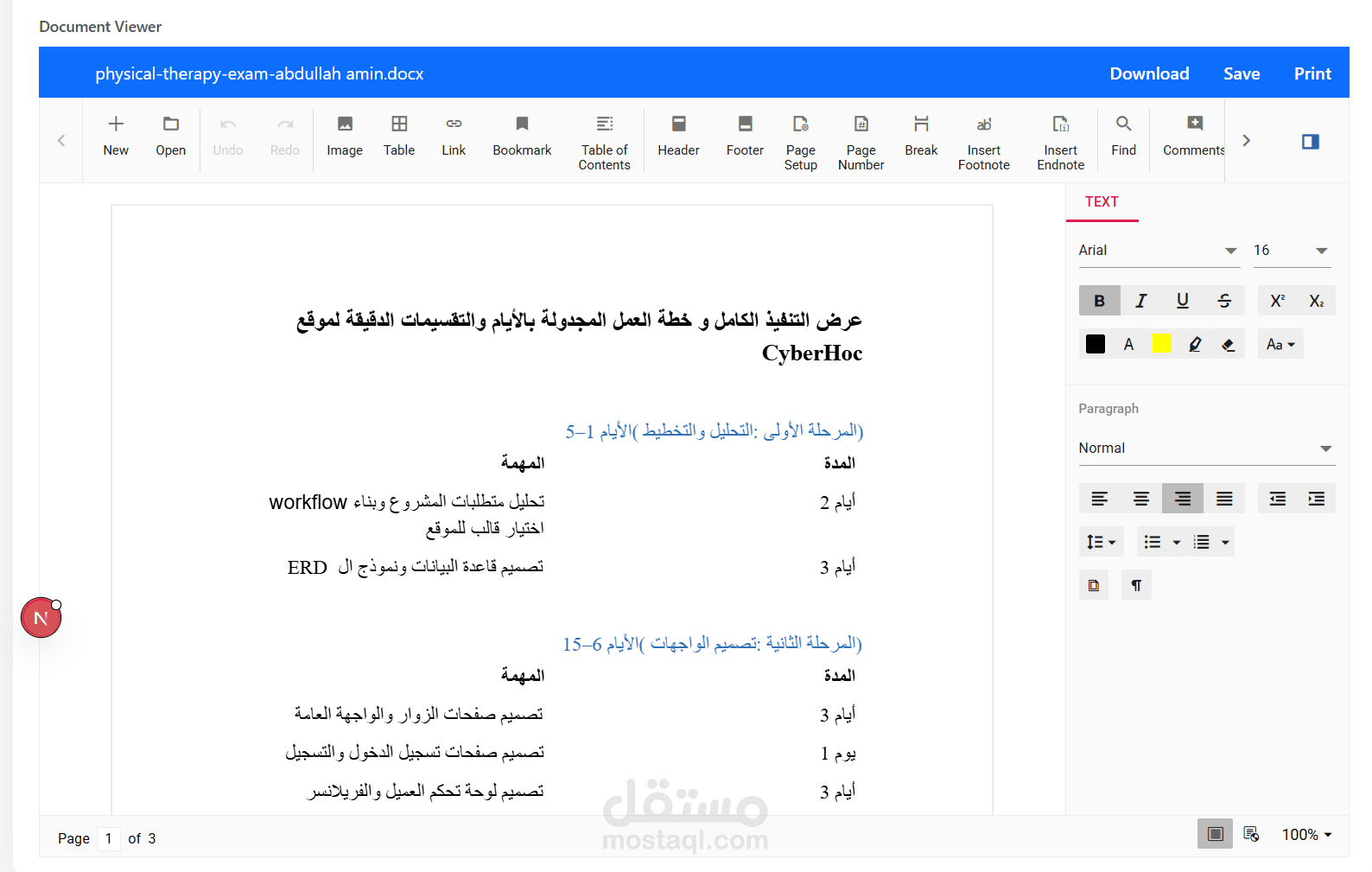Click the Print button
This screenshot has height=872, width=1372.
point(1312,73)
